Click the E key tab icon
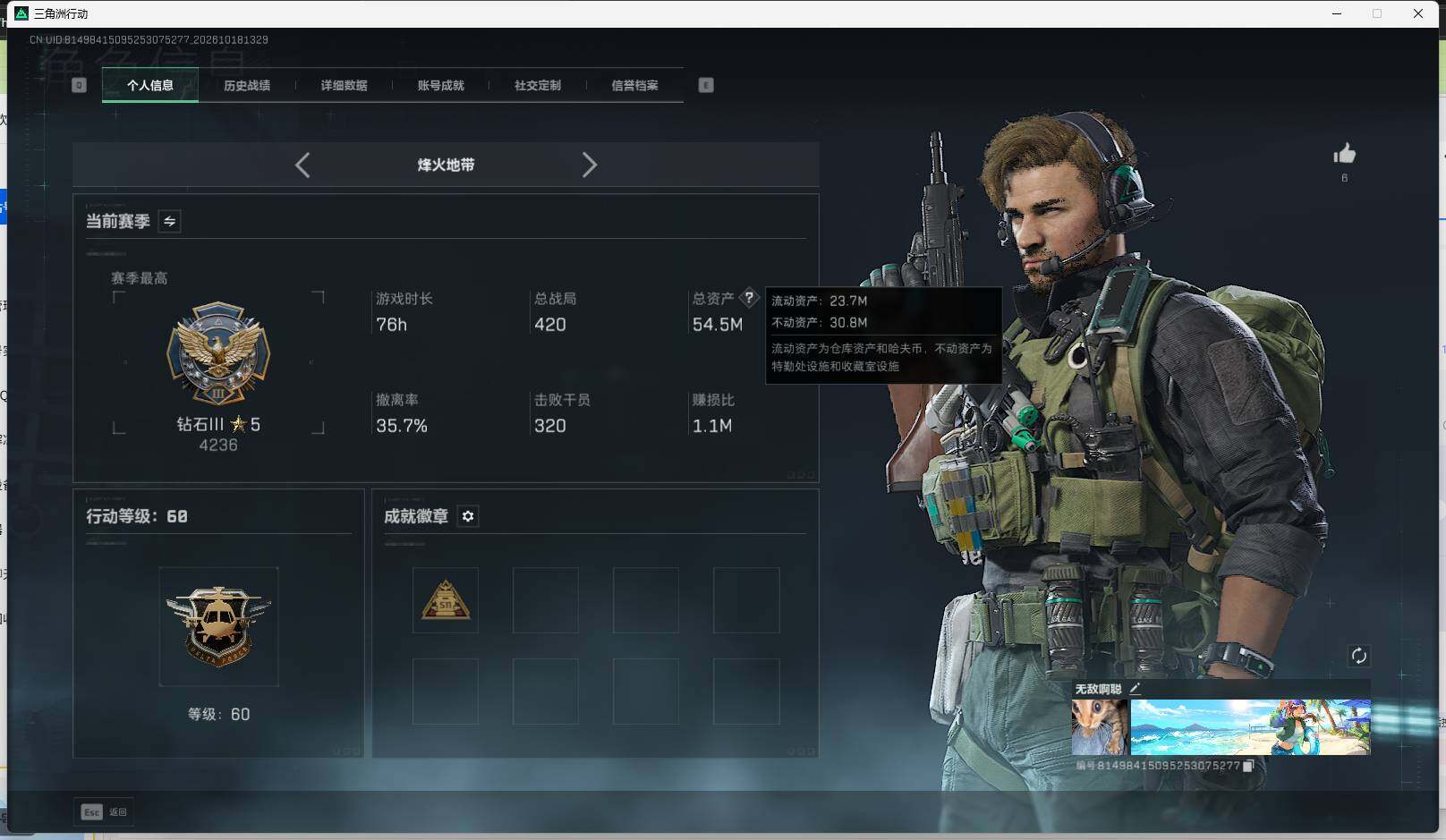 pos(706,85)
